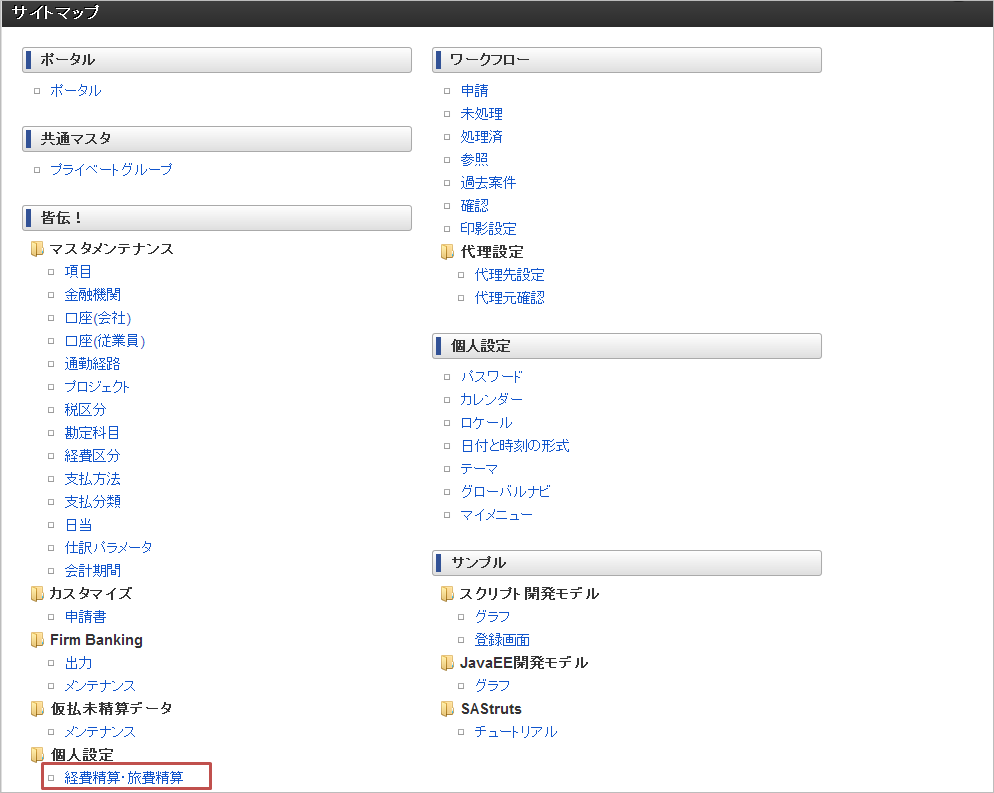Open メンテナンス link under 仮払未精算データ

tap(100, 732)
